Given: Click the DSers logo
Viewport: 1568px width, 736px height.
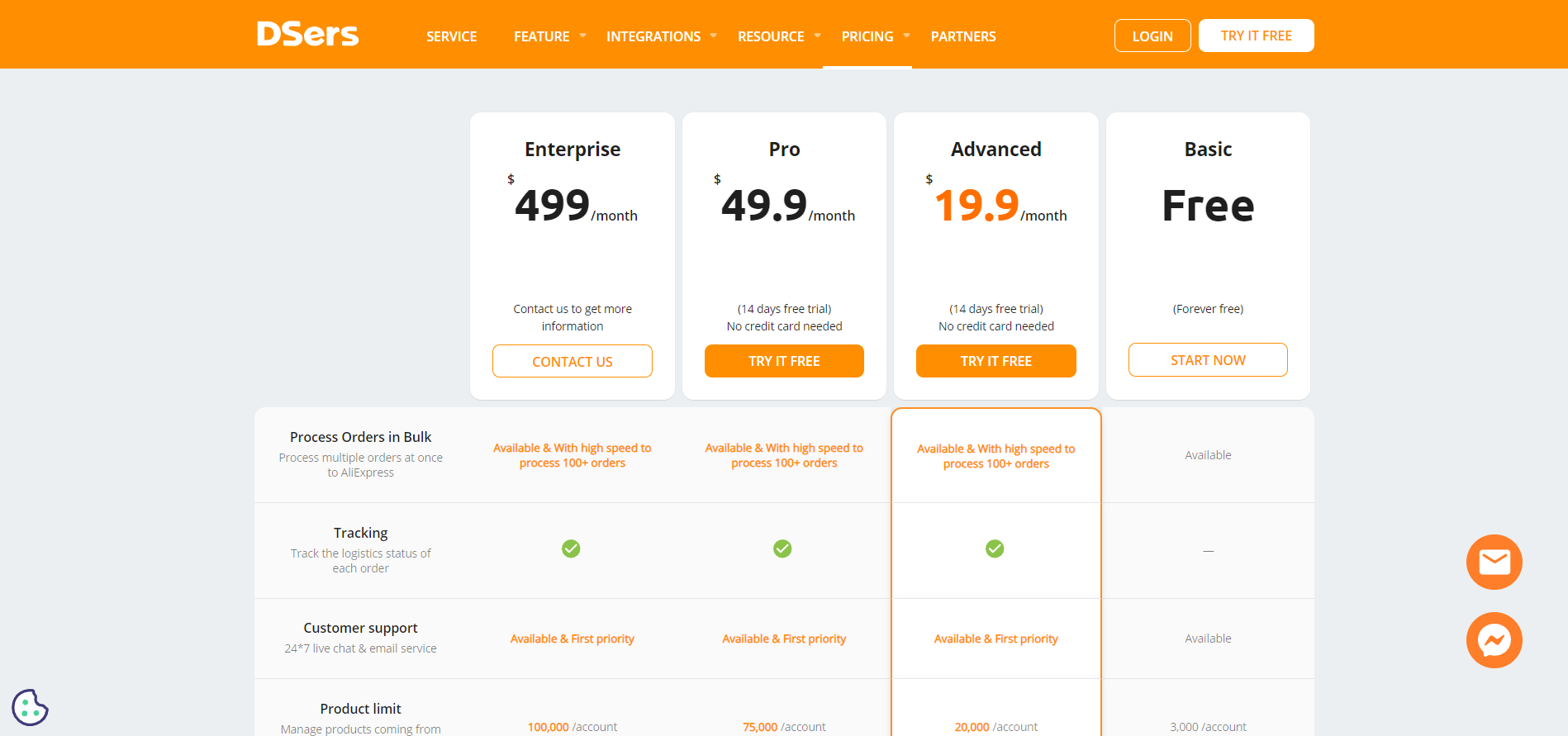Looking at the screenshot, I should click(307, 35).
